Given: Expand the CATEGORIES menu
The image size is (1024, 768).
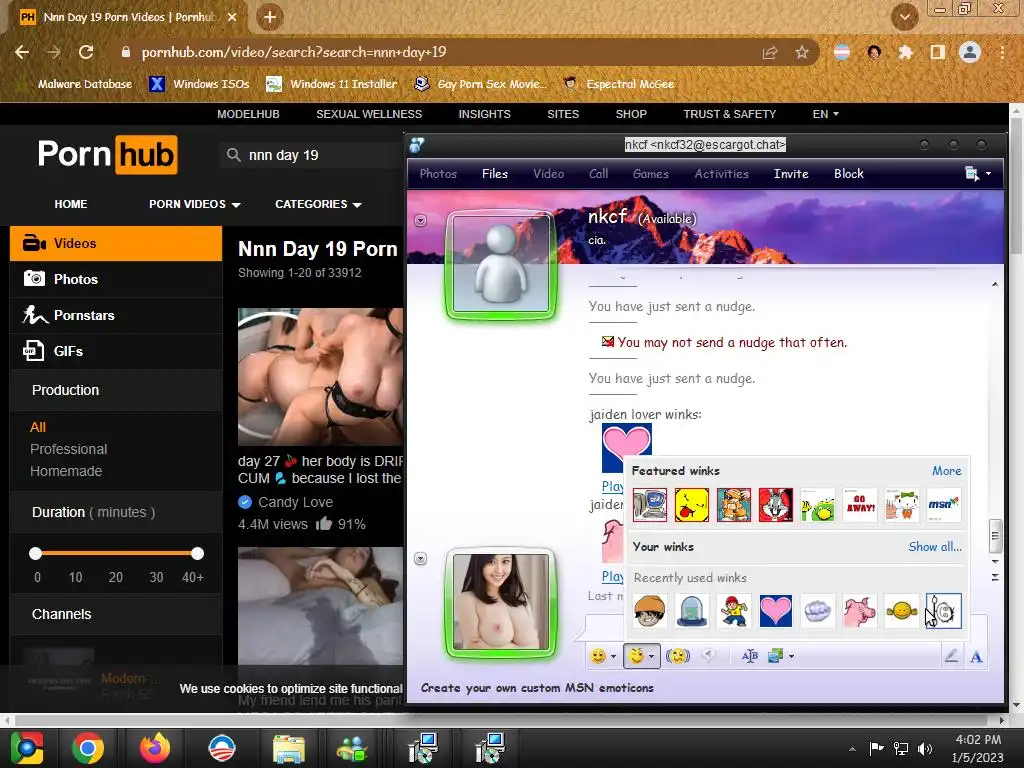Looking at the screenshot, I should [318, 204].
